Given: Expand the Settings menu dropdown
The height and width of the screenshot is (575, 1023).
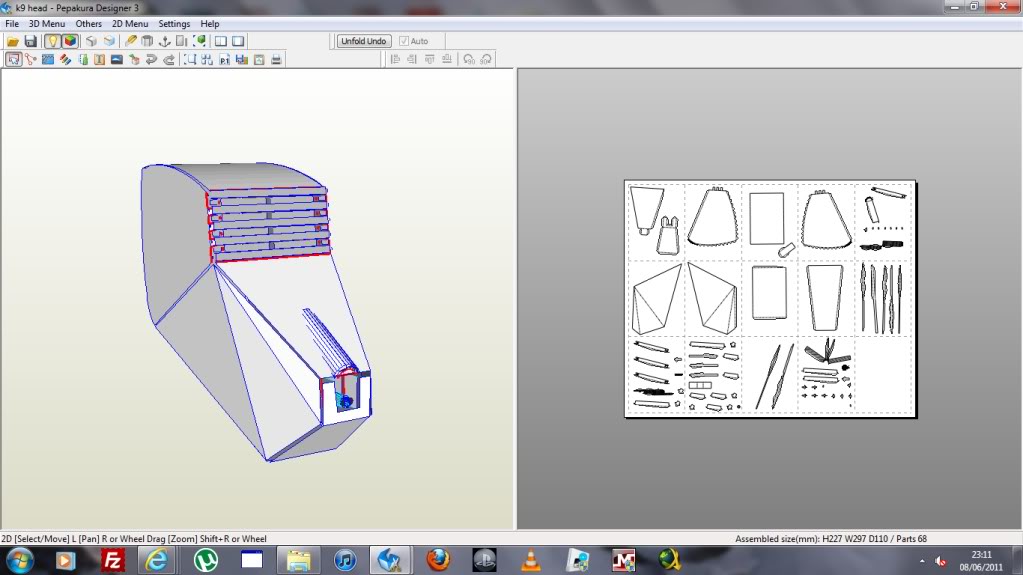Looking at the screenshot, I should pos(174,23).
